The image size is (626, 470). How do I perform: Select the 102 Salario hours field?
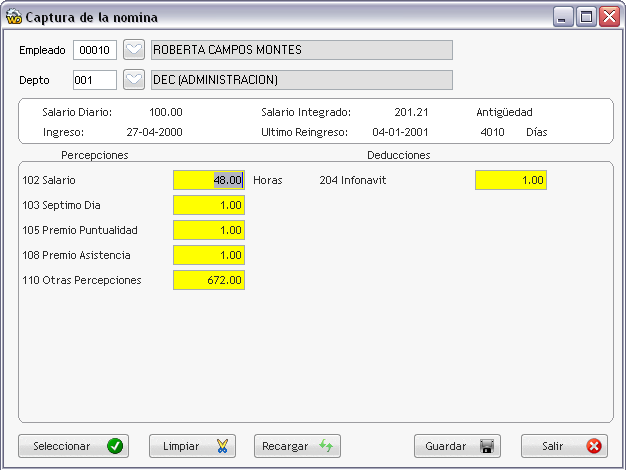click(209, 180)
